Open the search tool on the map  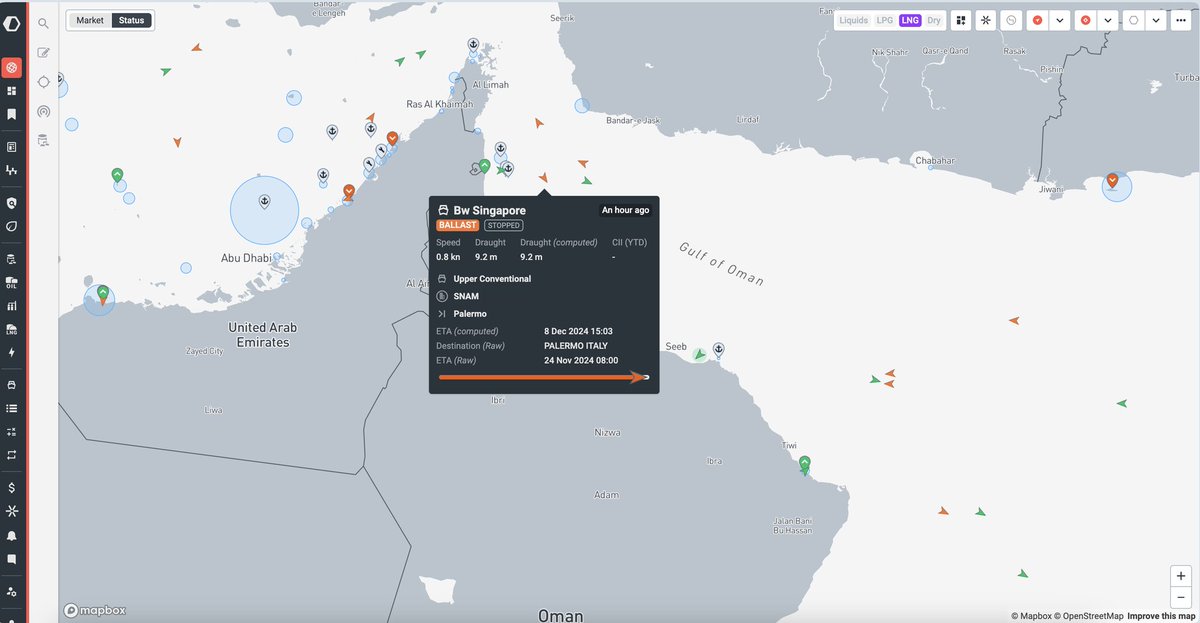click(x=43, y=23)
